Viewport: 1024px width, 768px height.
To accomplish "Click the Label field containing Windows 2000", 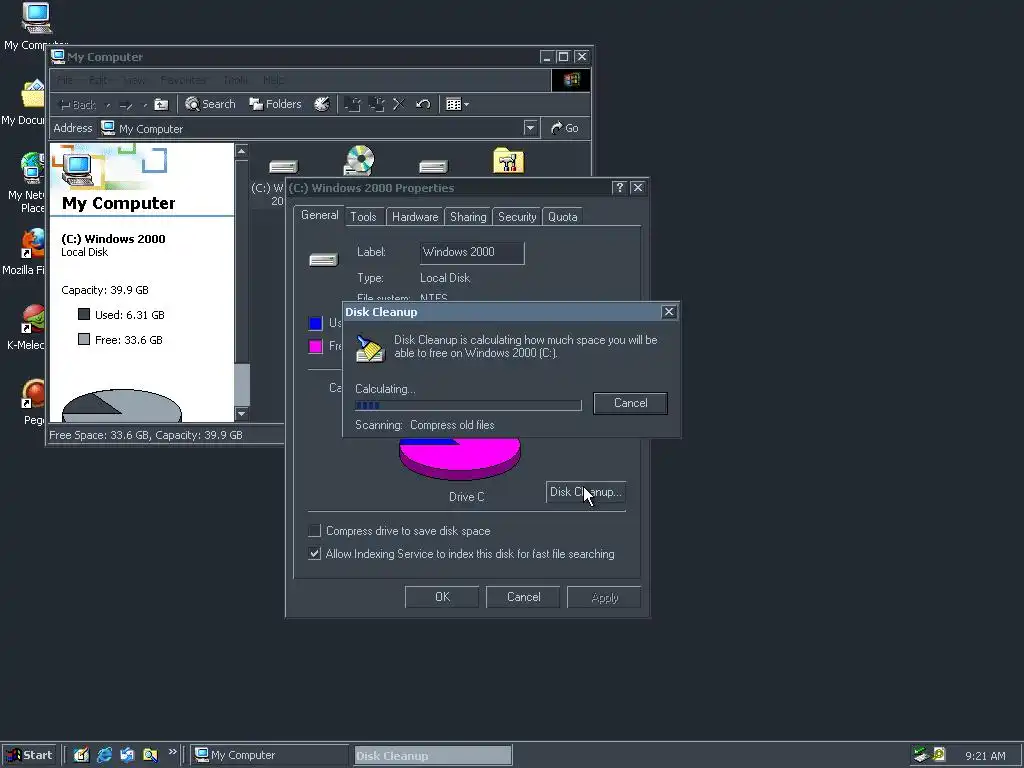I will coord(472,253).
